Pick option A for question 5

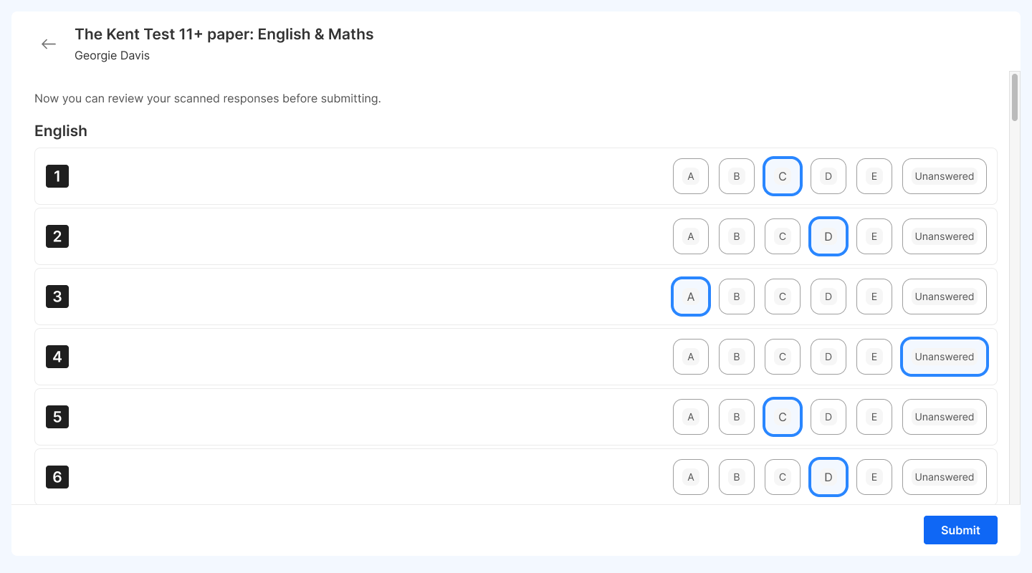pyautogui.click(x=690, y=417)
